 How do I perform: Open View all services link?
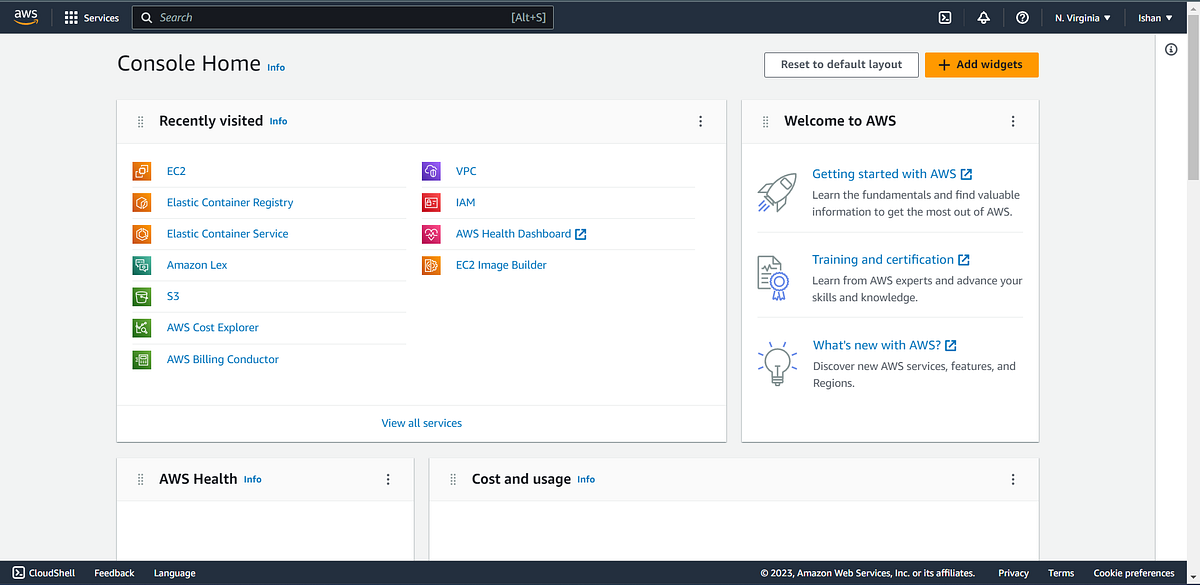click(x=421, y=422)
